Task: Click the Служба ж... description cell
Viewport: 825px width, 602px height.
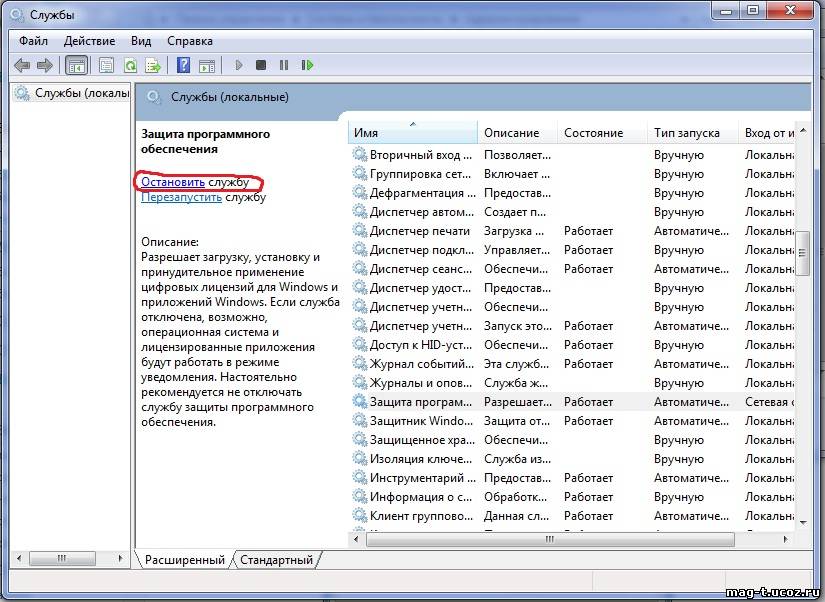Action: [516, 383]
